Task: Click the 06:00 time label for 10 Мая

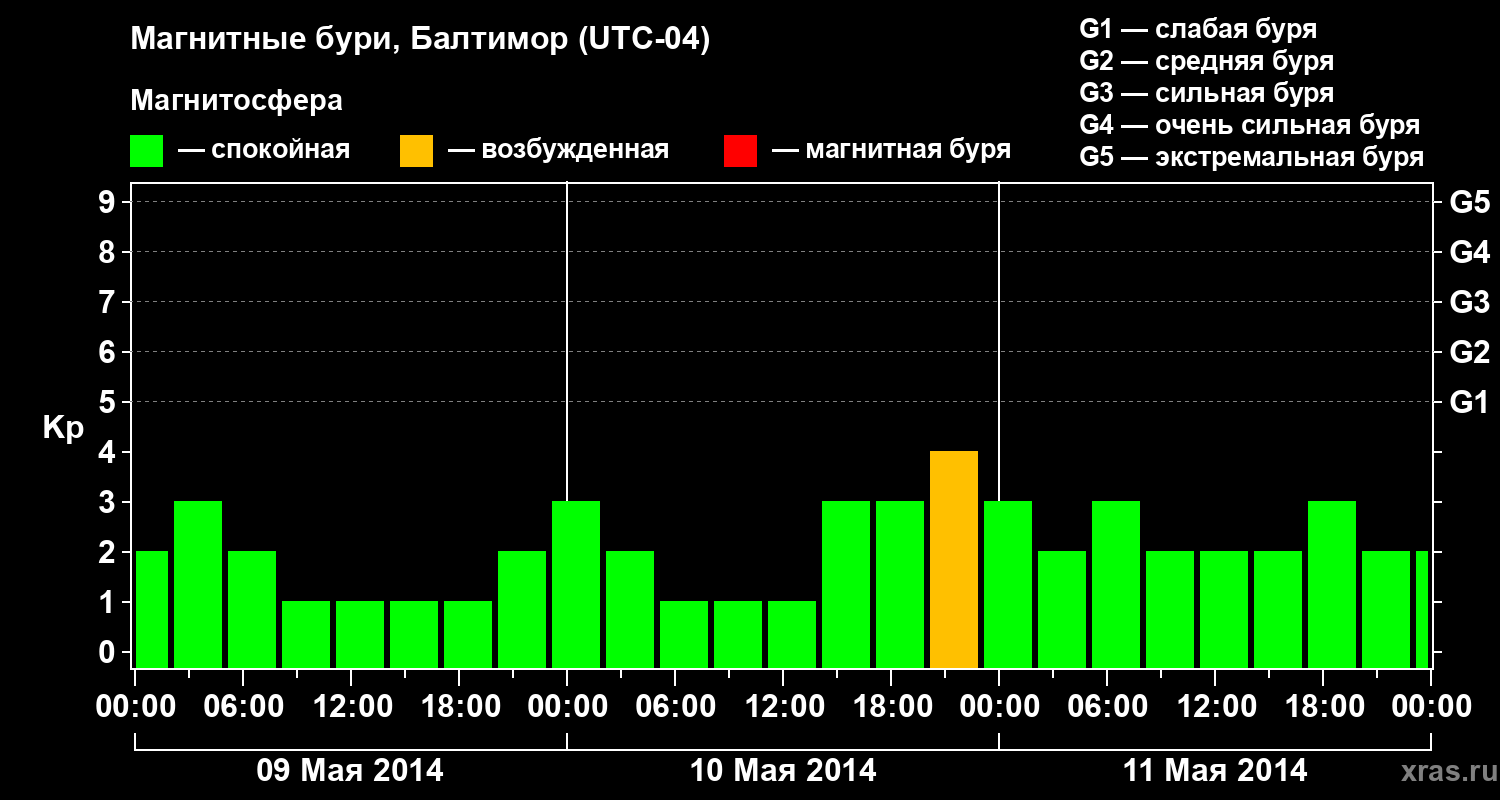Action: [677, 707]
